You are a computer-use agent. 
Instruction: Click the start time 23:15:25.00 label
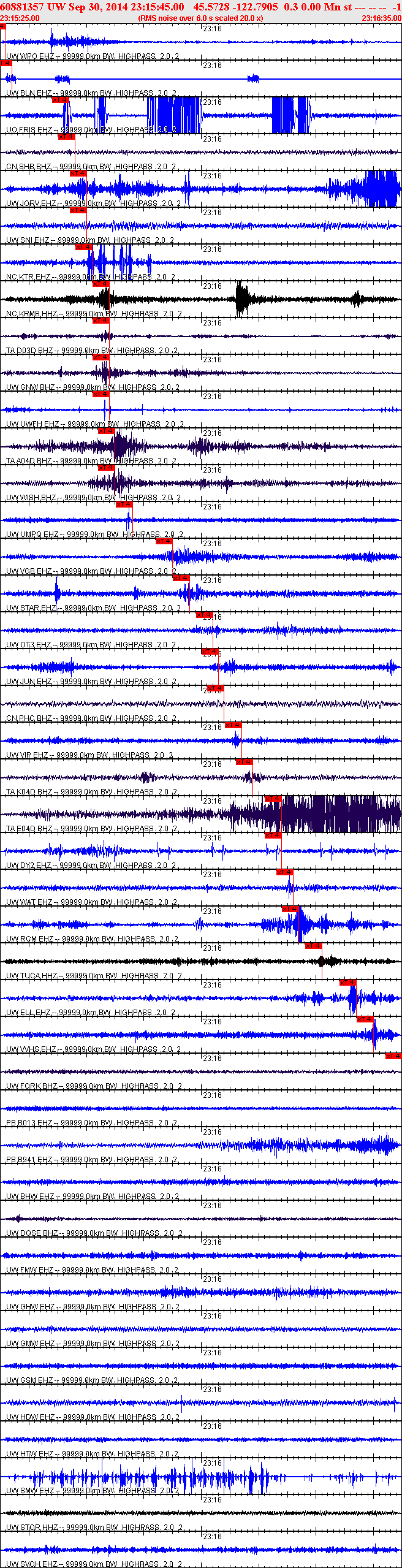point(20,18)
